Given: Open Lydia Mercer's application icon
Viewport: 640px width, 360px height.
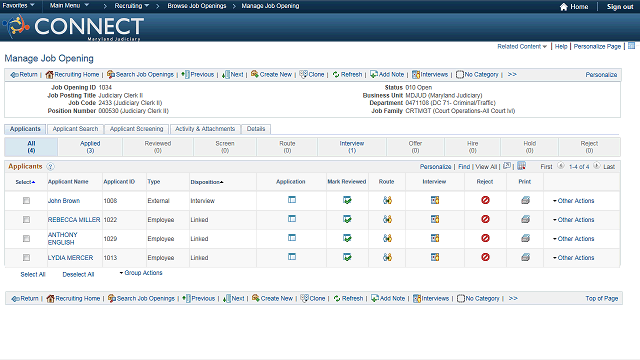Looking at the screenshot, I should coord(292,257).
